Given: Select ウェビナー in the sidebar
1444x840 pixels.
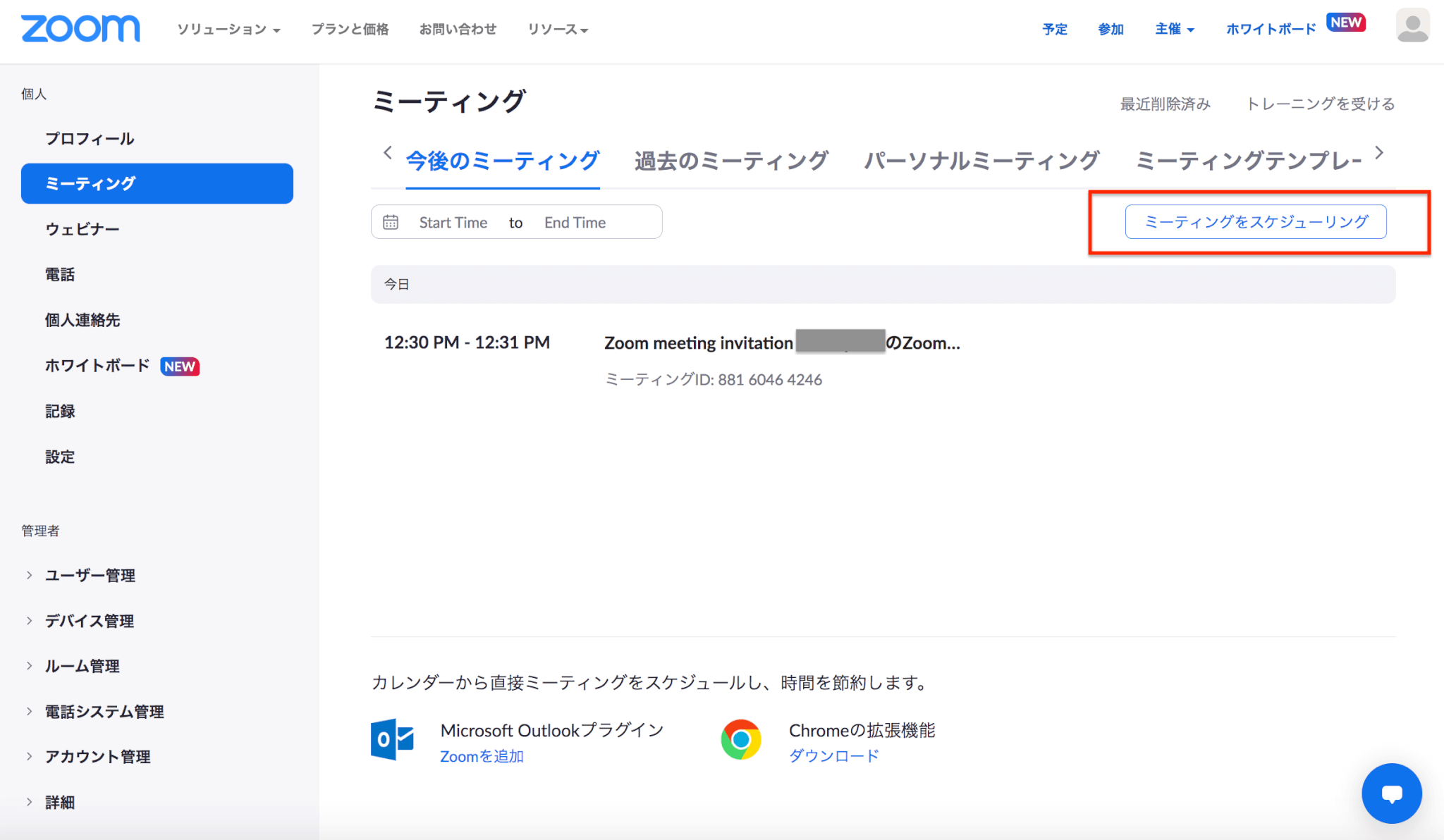Looking at the screenshot, I should (x=82, y=228).
